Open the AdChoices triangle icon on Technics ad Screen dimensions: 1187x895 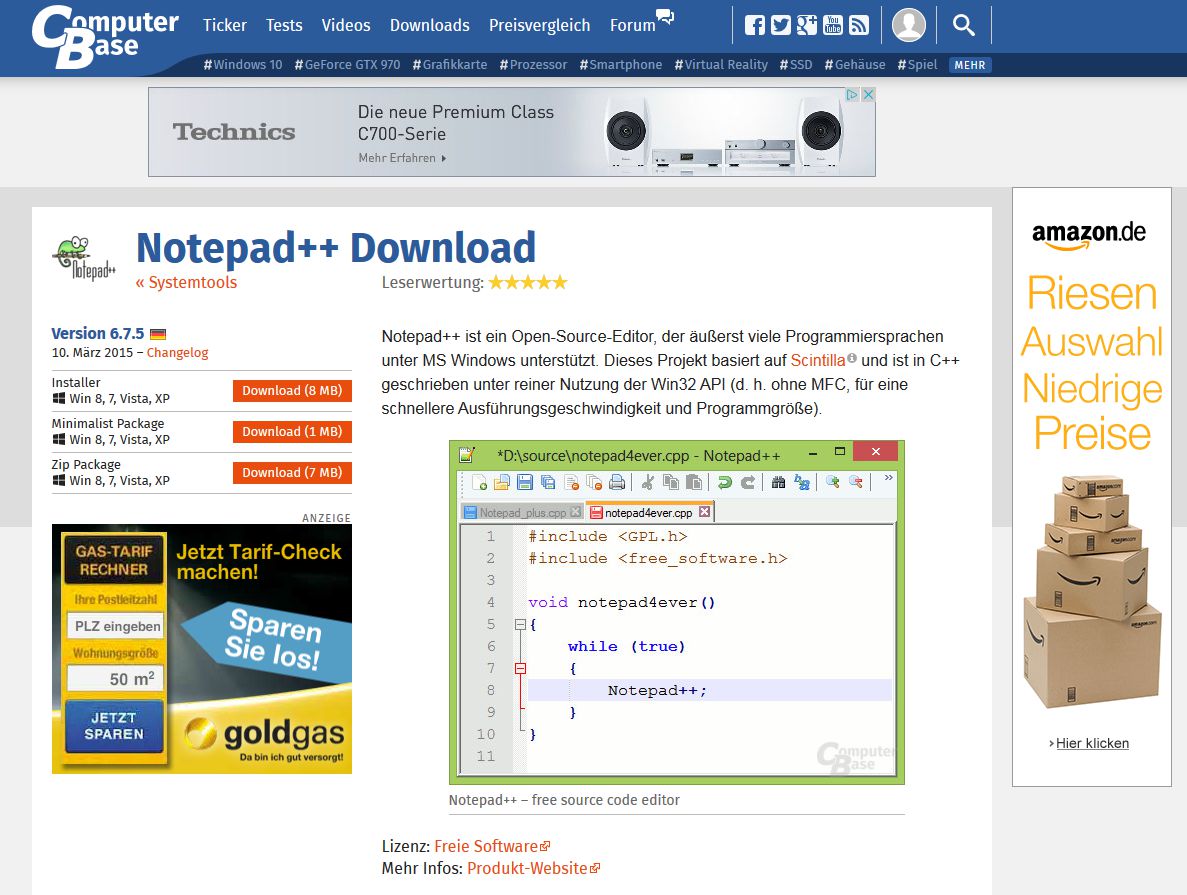[852, 95]
